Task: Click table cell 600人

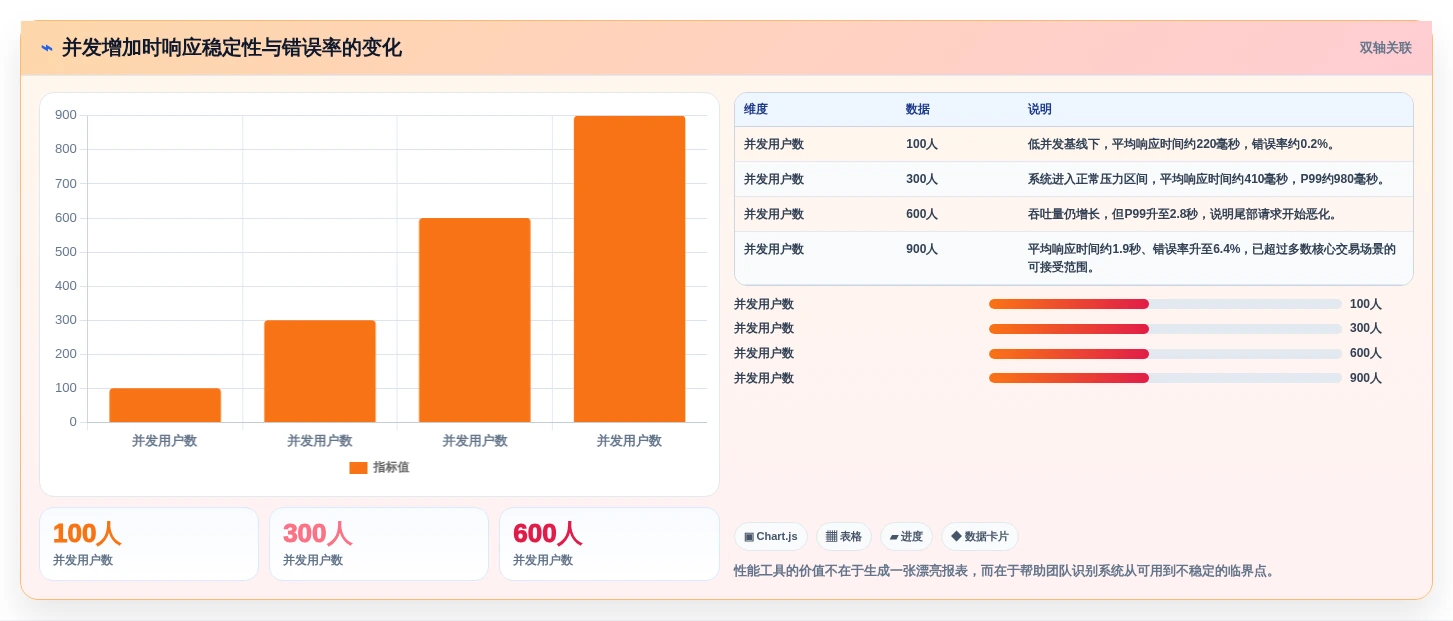Action: click(x=922, y=214)
